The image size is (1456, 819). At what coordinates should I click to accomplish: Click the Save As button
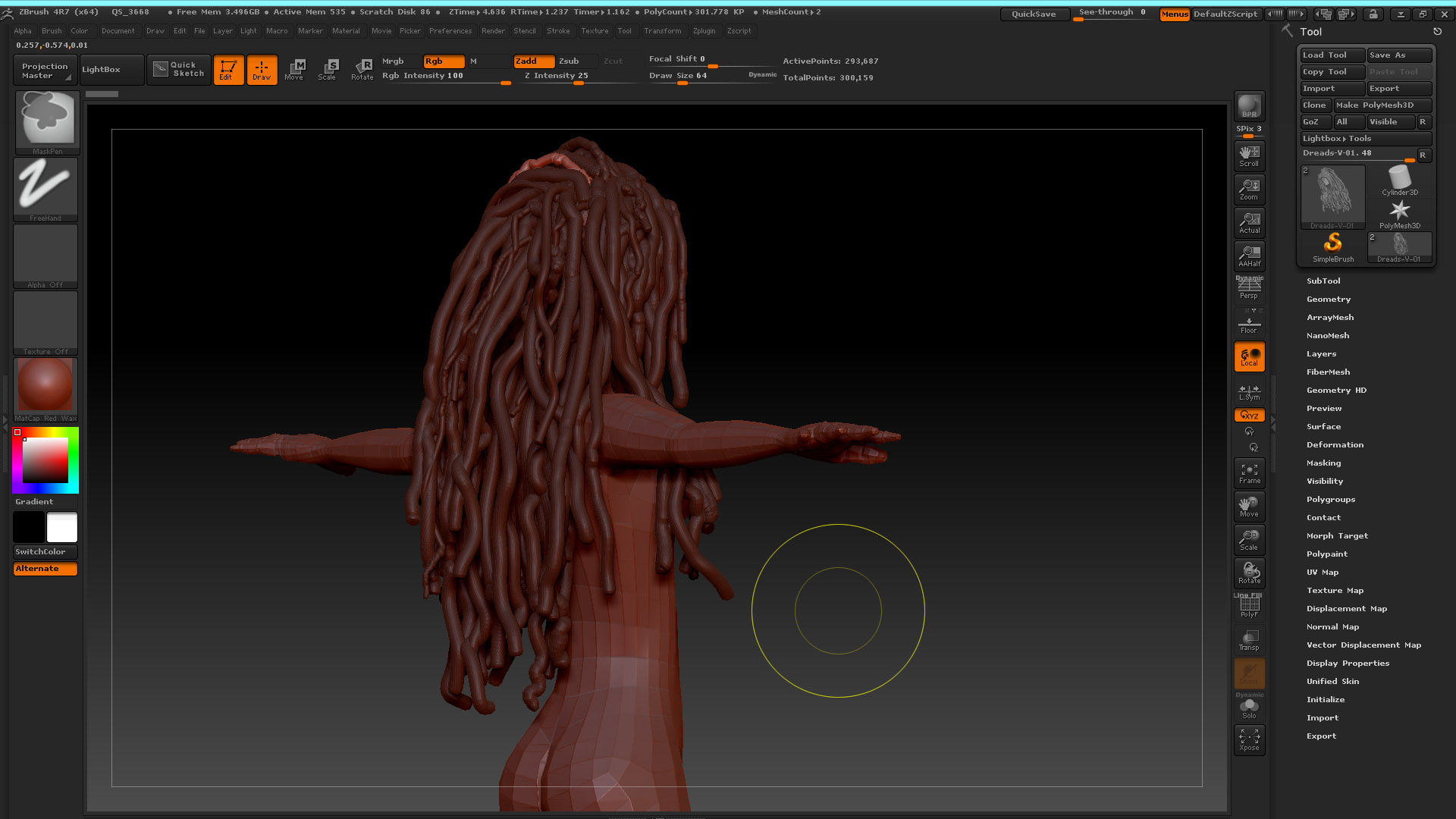(x=1399, y=55)
